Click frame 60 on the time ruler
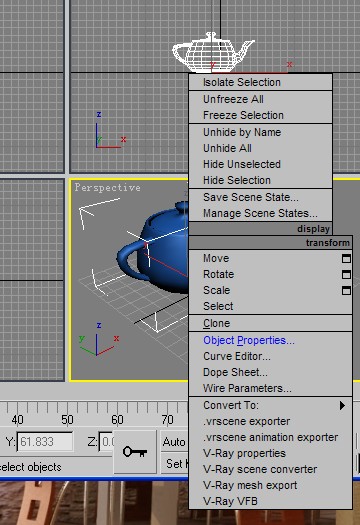Image resolution: width=360 pixels, height=525 pixels. [117, 420]
